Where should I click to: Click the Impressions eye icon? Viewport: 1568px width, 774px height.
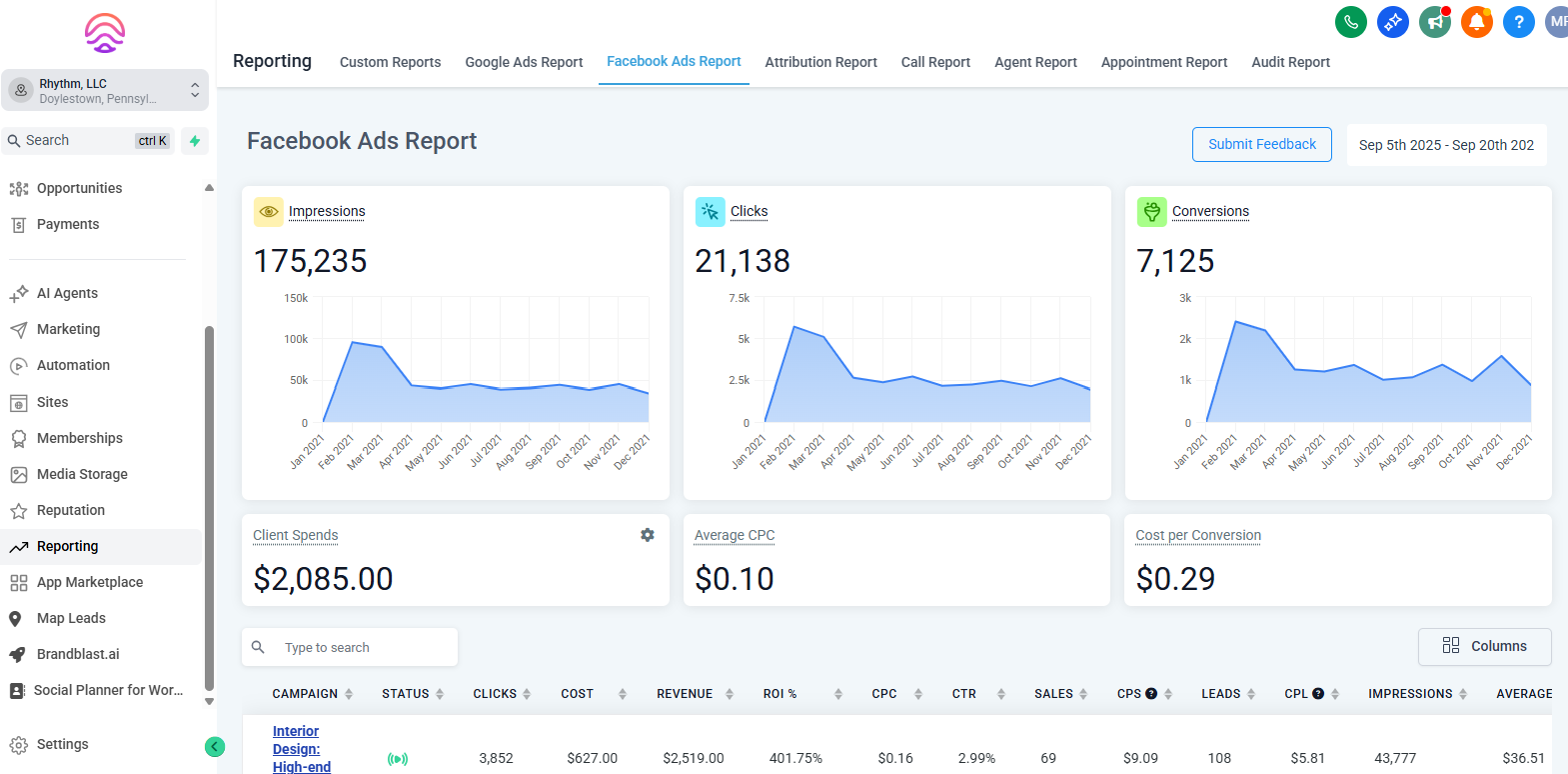click(268, 212)
